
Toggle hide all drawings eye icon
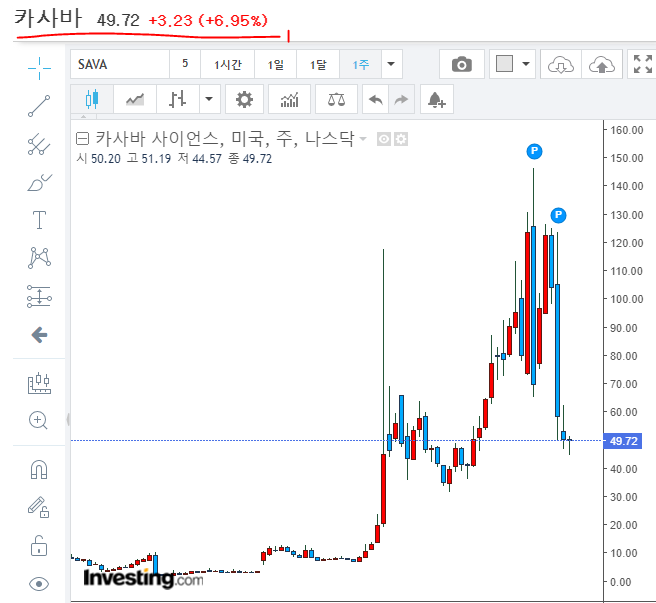tap(39, 584)
